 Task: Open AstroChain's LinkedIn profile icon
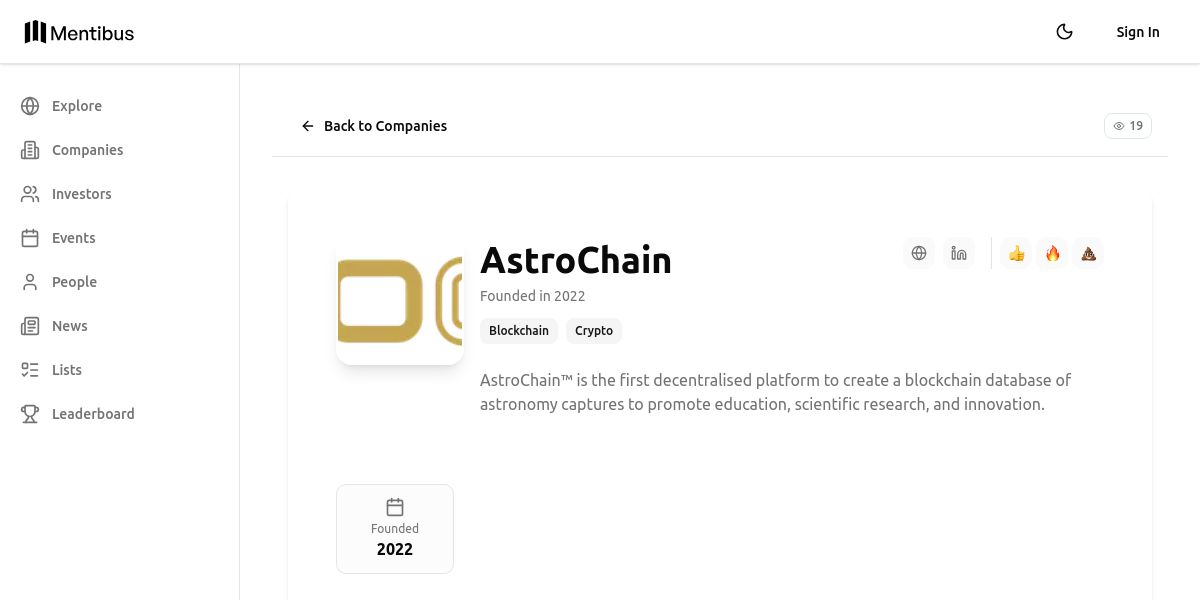click(959, 253)
